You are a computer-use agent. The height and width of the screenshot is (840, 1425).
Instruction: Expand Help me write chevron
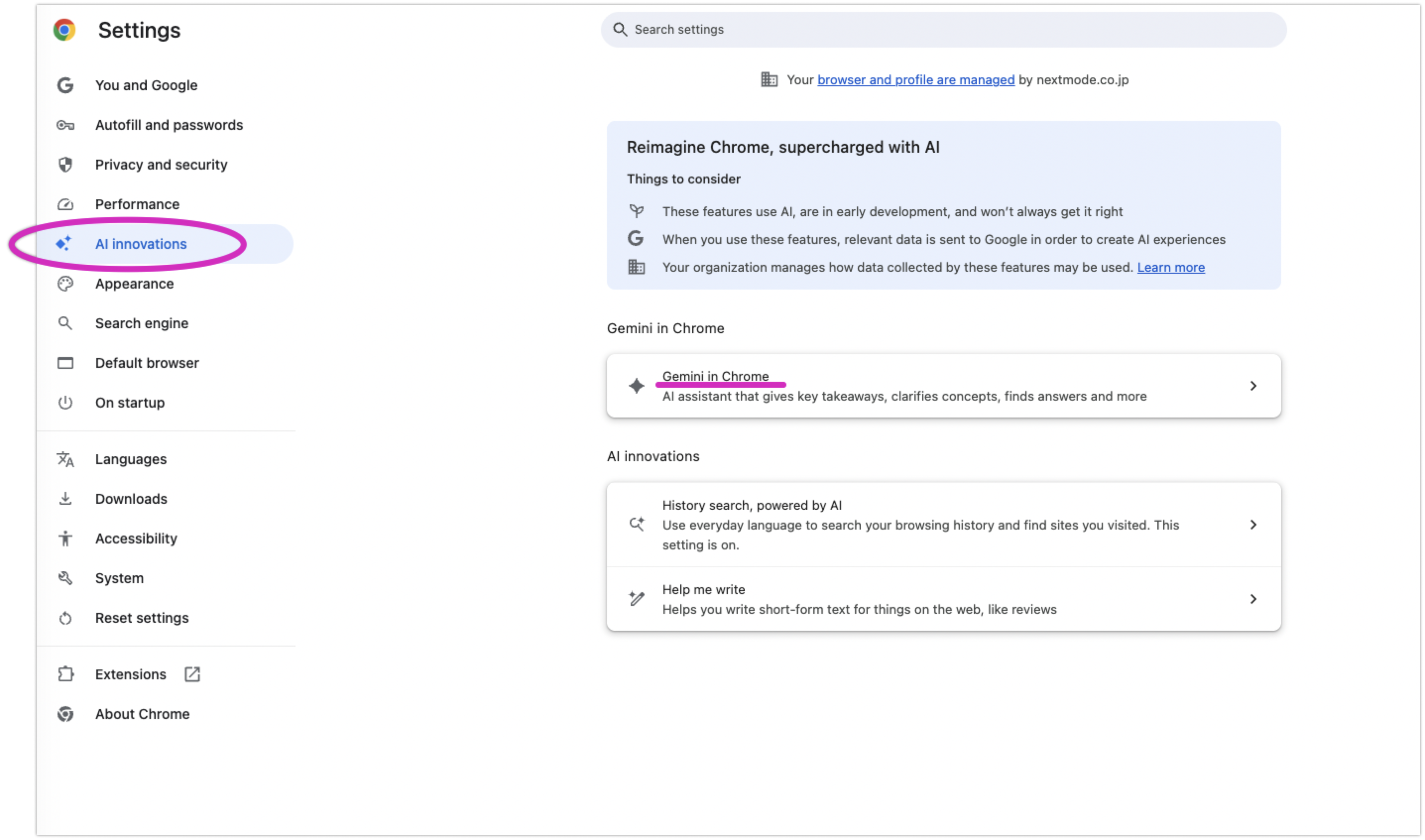1253,599
